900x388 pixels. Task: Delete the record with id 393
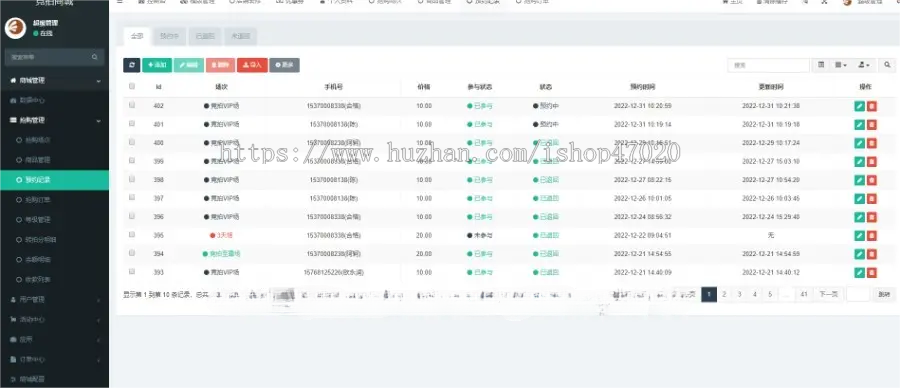pos(872,273)
